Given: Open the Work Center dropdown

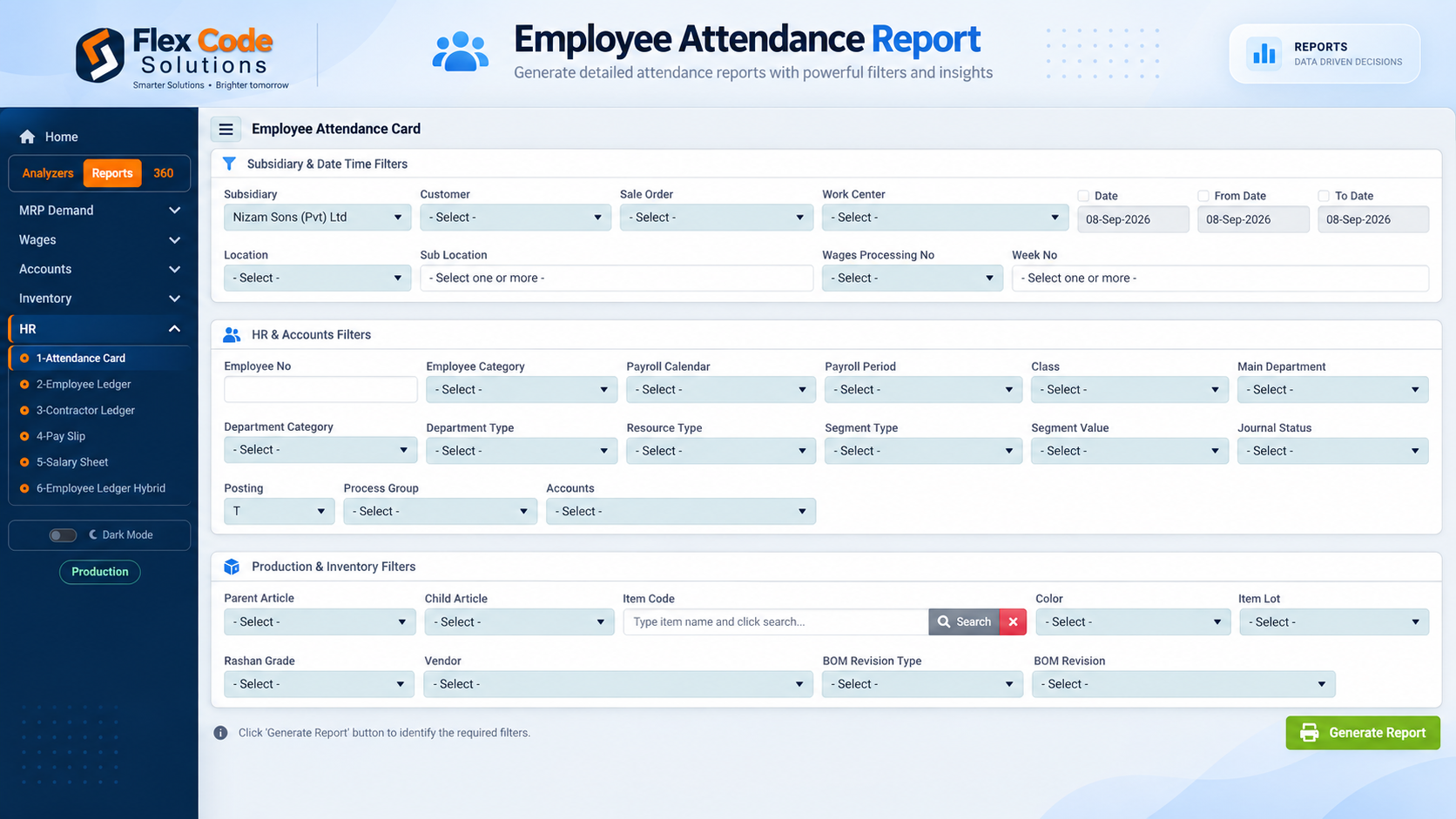Looking at the screenshot, I should click(945, 218).
